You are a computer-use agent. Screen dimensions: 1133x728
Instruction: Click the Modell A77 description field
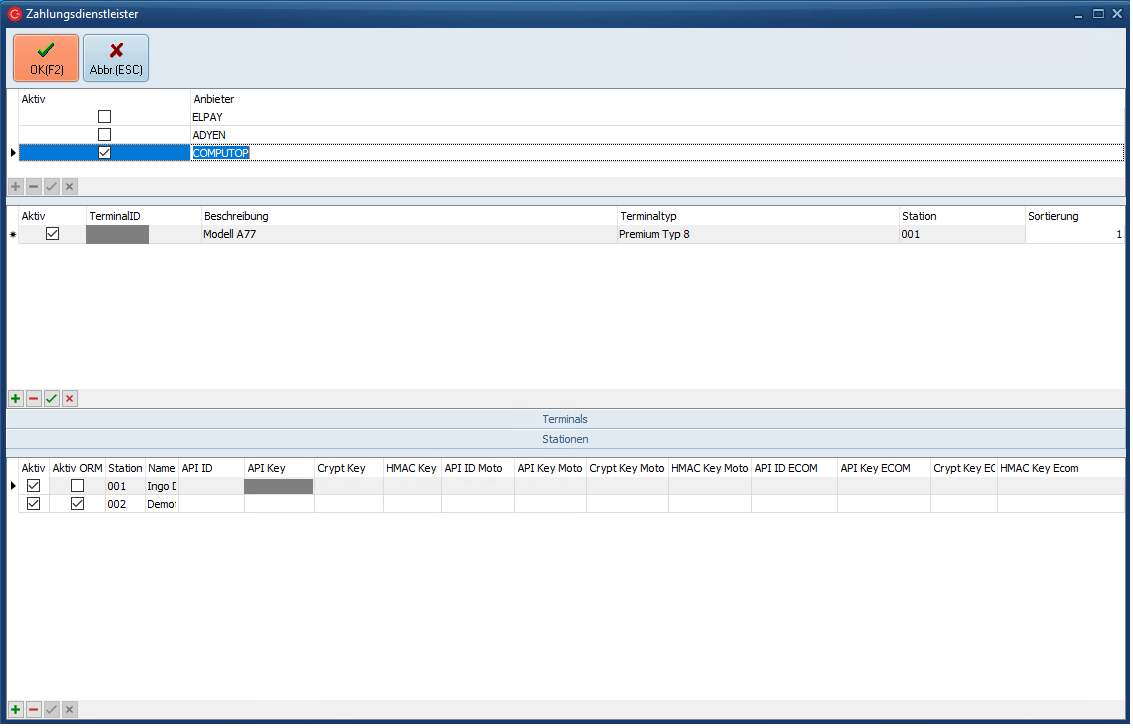click(x=409, y=234)
